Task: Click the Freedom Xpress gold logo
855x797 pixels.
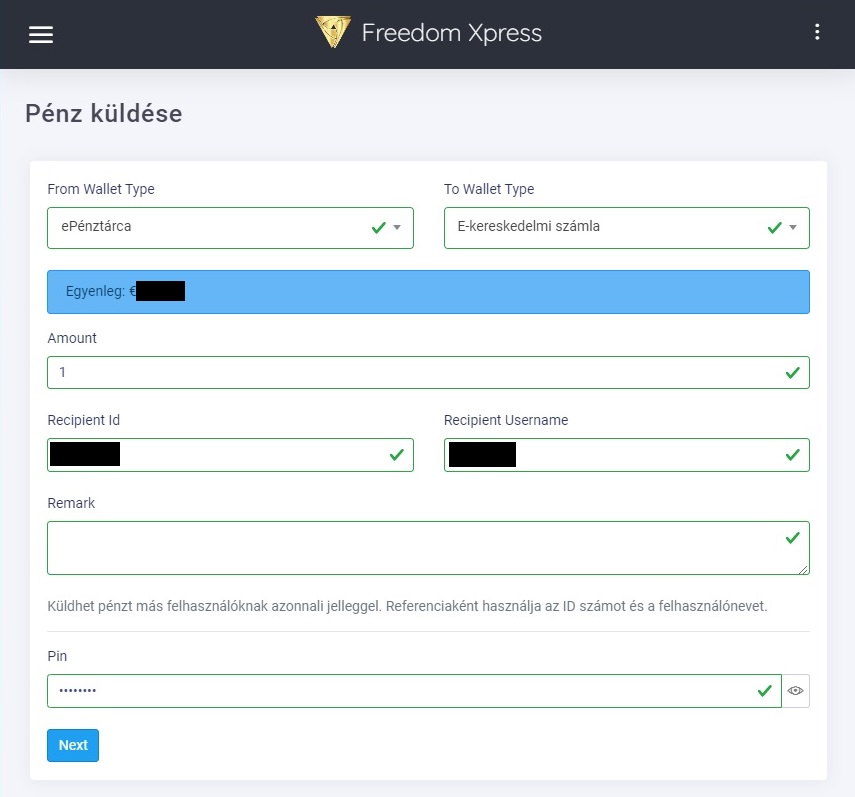Action: pyautogui.click(x=333, y=33)
